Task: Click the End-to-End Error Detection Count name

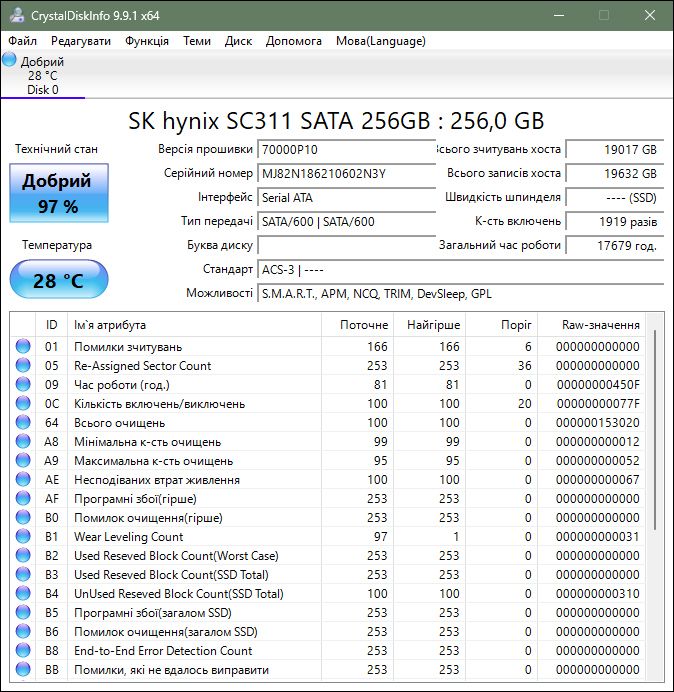Action: tap(163, 651)
